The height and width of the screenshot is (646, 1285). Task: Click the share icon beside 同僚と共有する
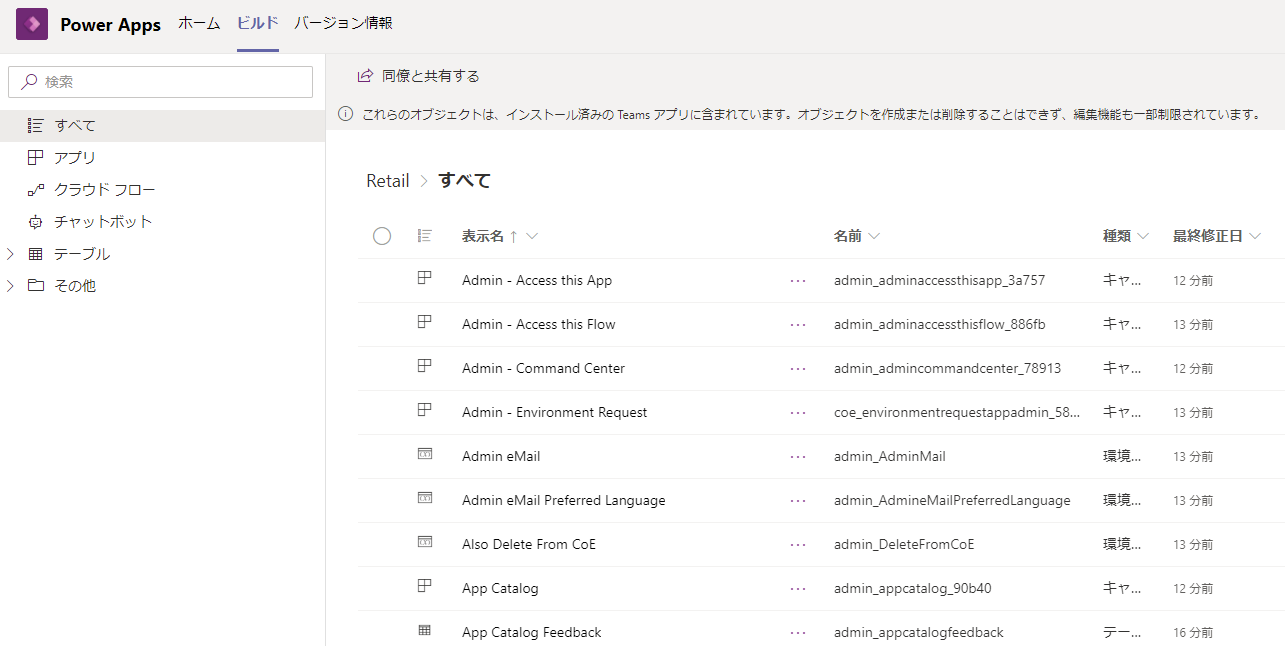(365, 76)
